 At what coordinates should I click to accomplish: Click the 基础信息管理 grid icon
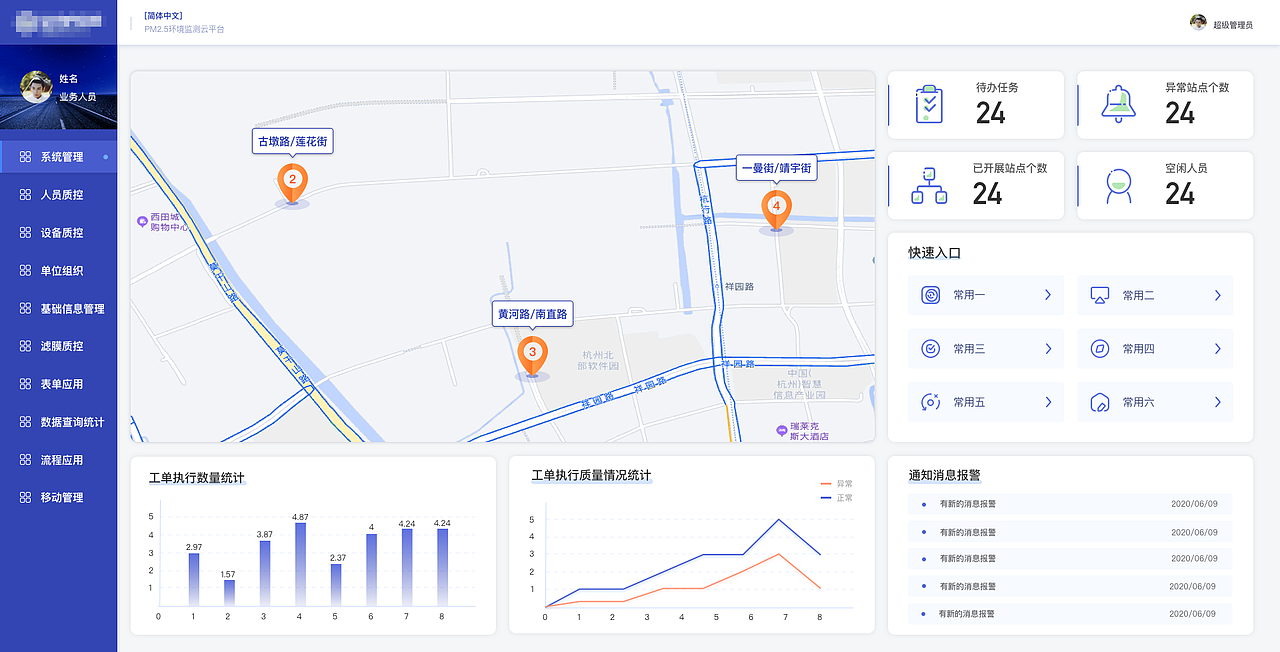click(x=25, y=309)
